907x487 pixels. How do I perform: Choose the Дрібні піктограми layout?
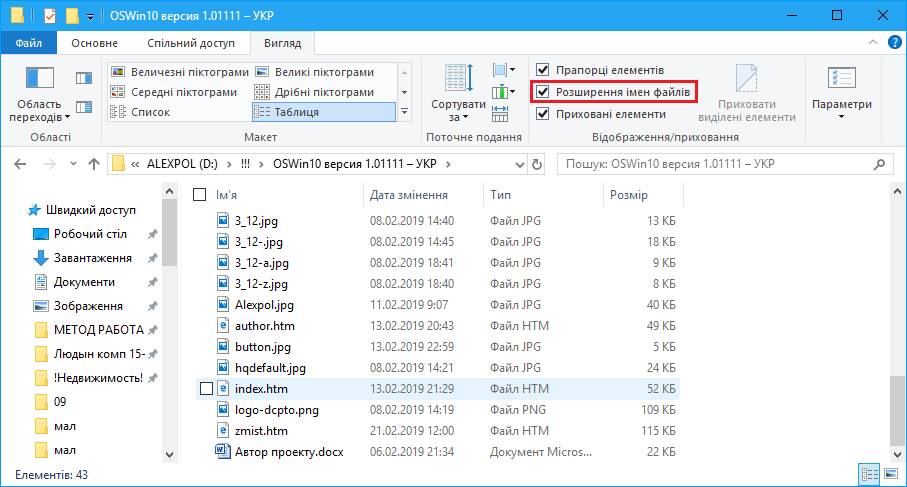(x=315, y=92)
